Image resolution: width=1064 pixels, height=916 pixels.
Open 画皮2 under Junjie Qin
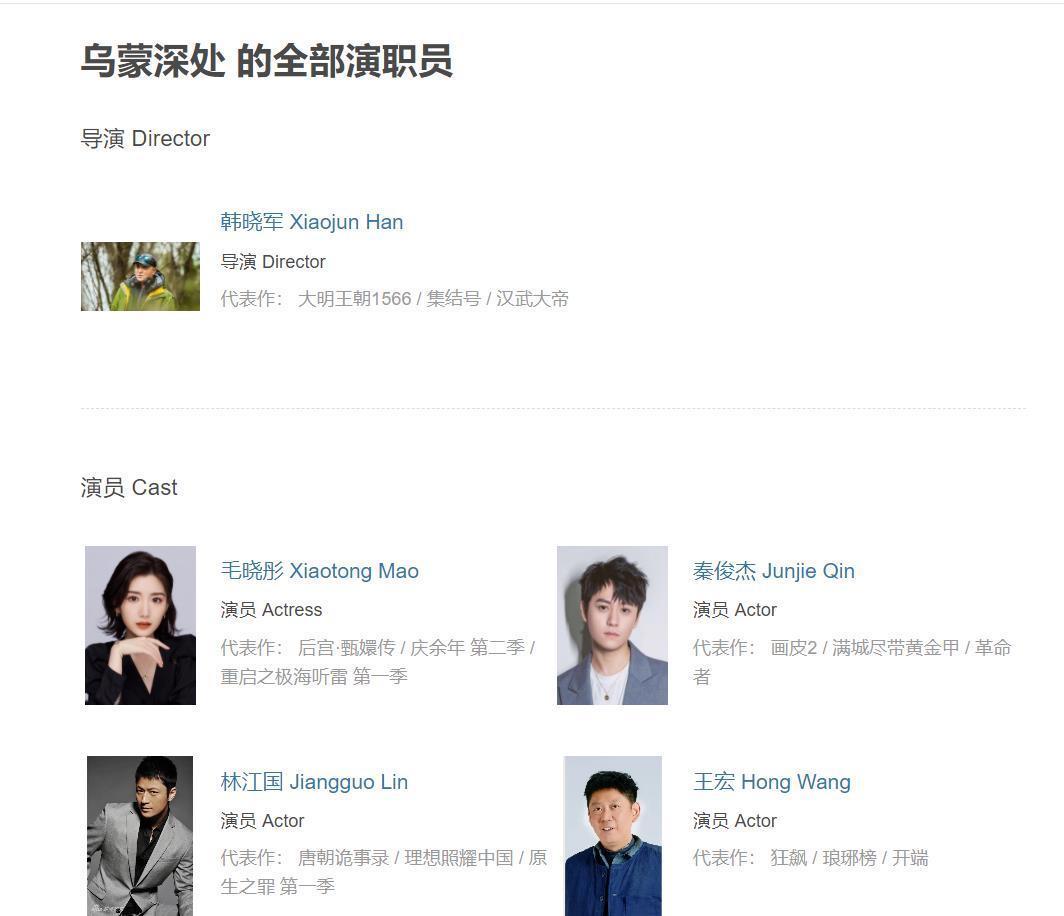point(793,647)
